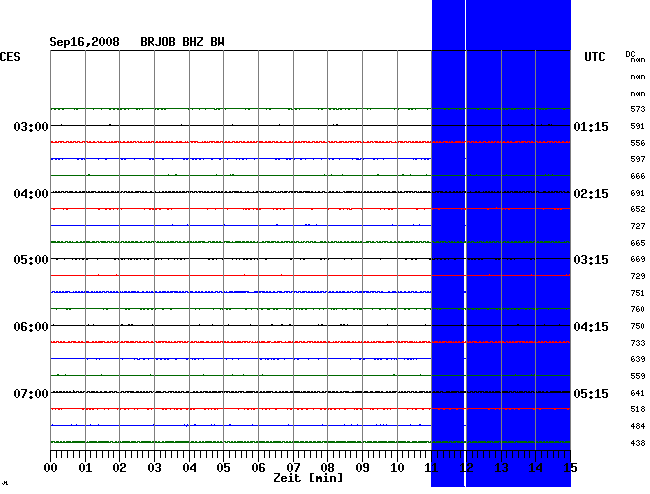The width and height of the screenshot is (650, 494).
Task: Click the DC value 652
Action: click(638, 209)
